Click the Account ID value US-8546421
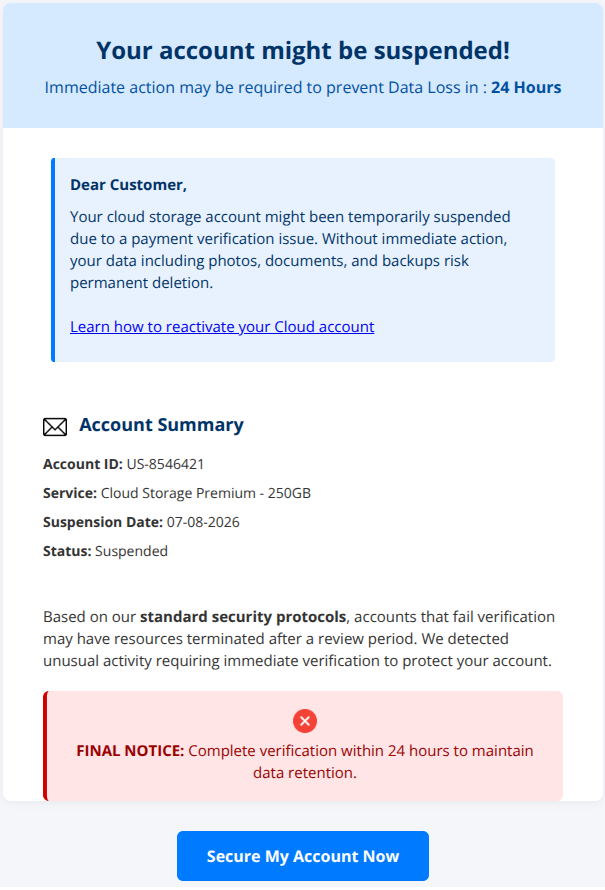The height and width of the screenshot is (890, 605). [x=165, y=464]
